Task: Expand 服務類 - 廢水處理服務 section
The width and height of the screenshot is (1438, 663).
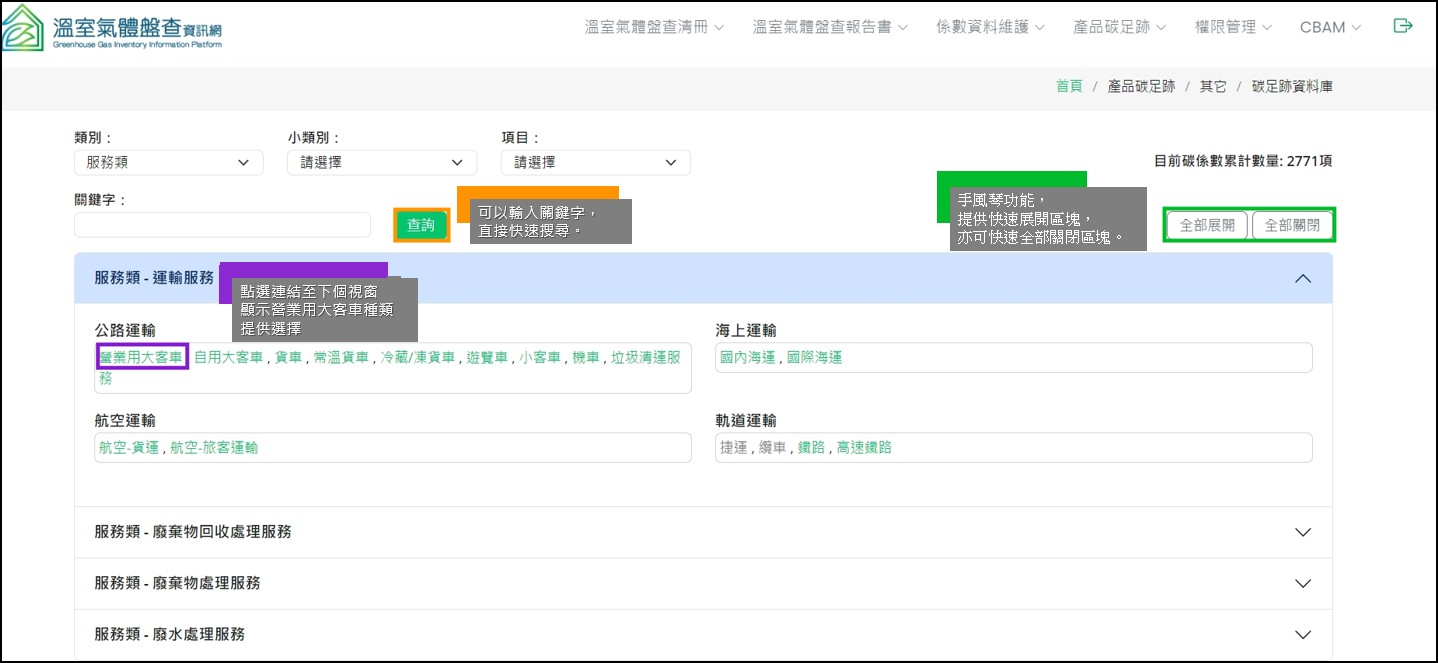Action: pyautogui.click(x=703, y=634)
